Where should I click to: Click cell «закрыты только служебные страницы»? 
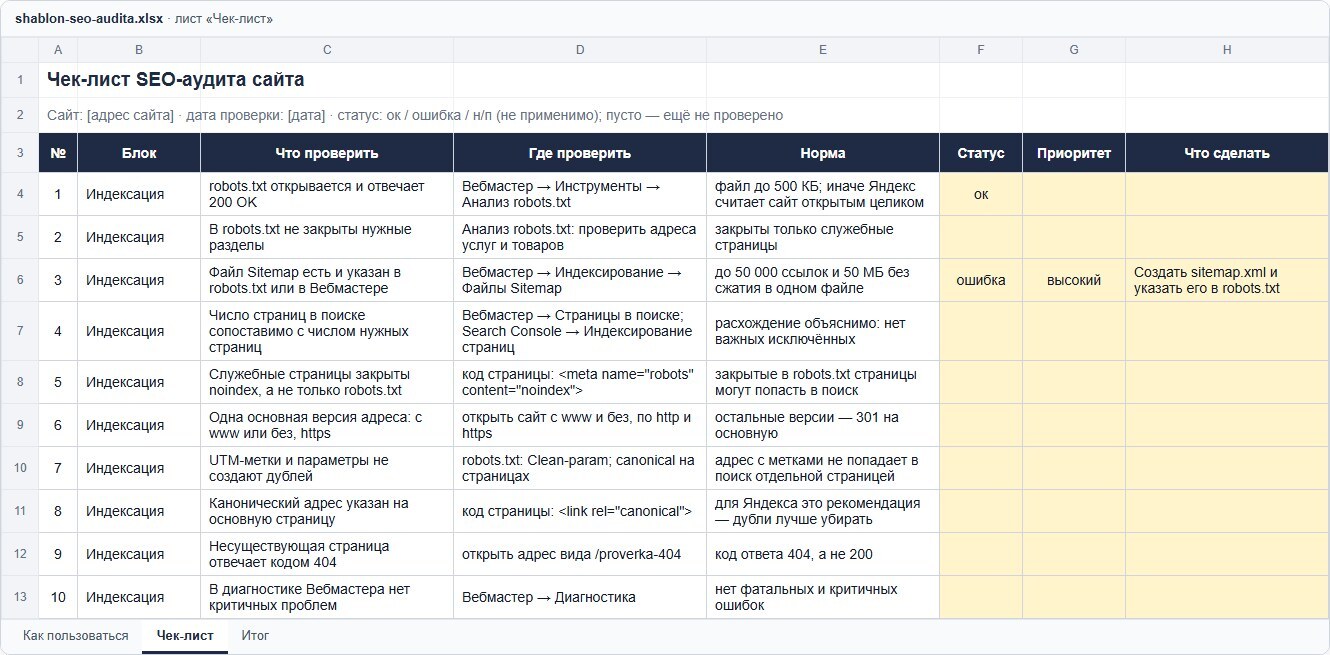pyautogui.click(x=823, y=237)
